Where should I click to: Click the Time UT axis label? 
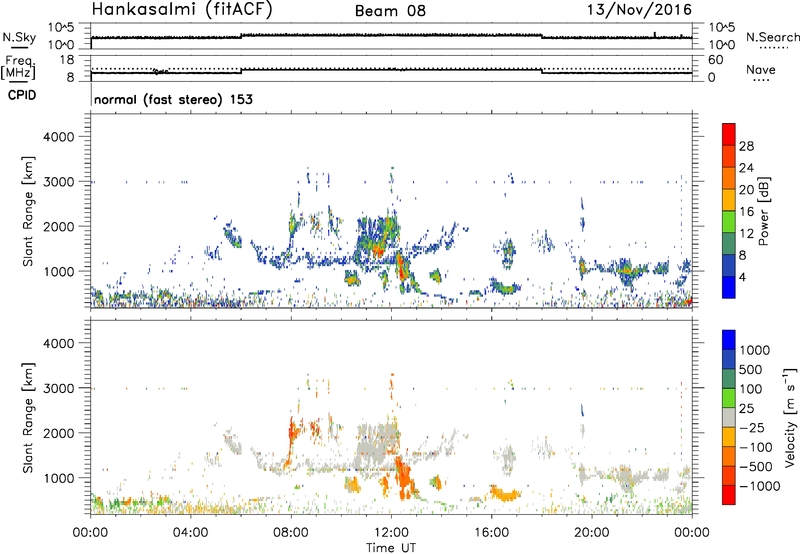tap(391, 548)
